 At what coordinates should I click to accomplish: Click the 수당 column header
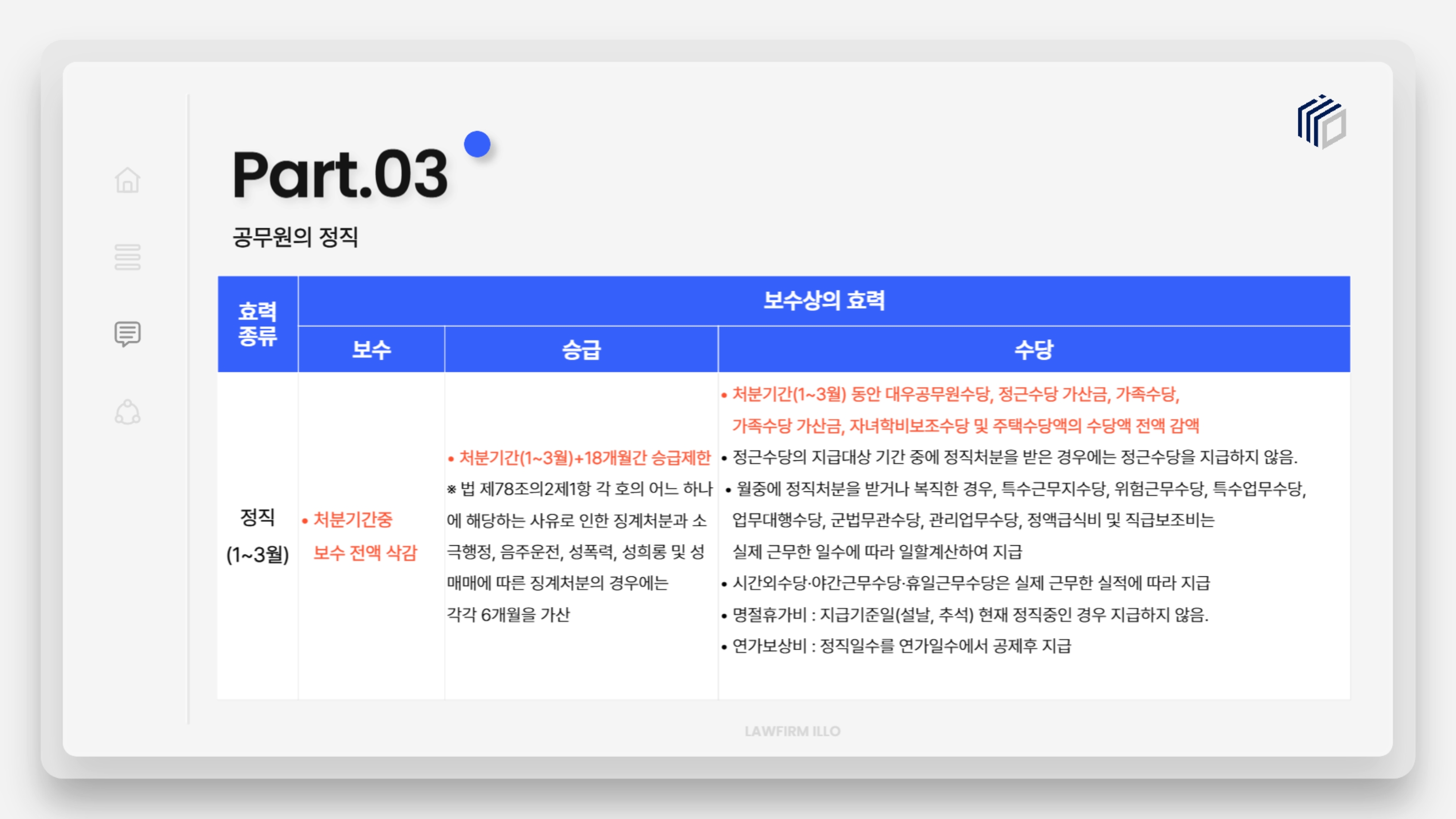point(1033,350)
